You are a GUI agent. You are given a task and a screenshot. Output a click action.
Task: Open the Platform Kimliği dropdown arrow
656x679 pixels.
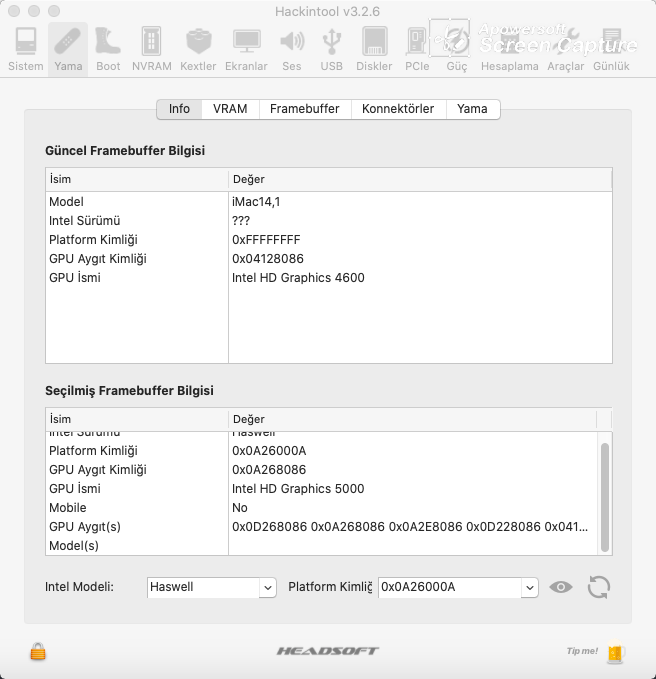(529, 588)
